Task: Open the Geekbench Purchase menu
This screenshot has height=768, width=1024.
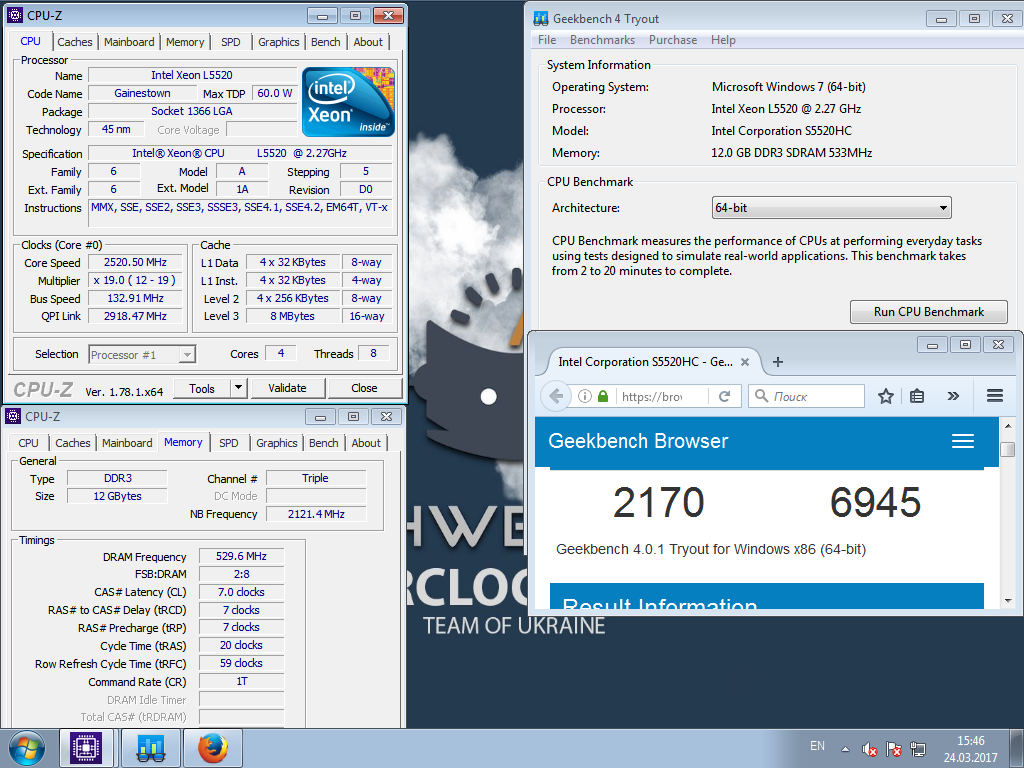Action: pos(673,40)
